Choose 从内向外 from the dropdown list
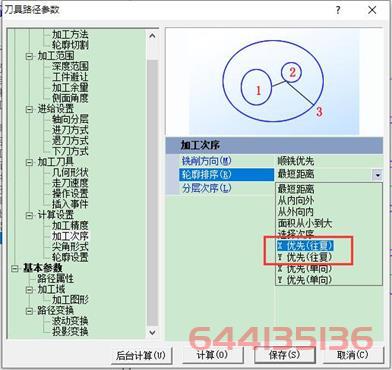392x370 pixels. point(296,201)
